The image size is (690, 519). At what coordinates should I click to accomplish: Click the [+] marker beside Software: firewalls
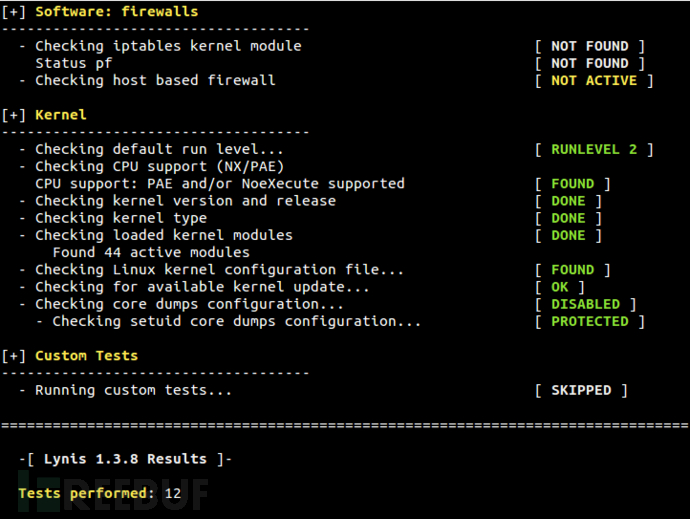coord(14,12)
